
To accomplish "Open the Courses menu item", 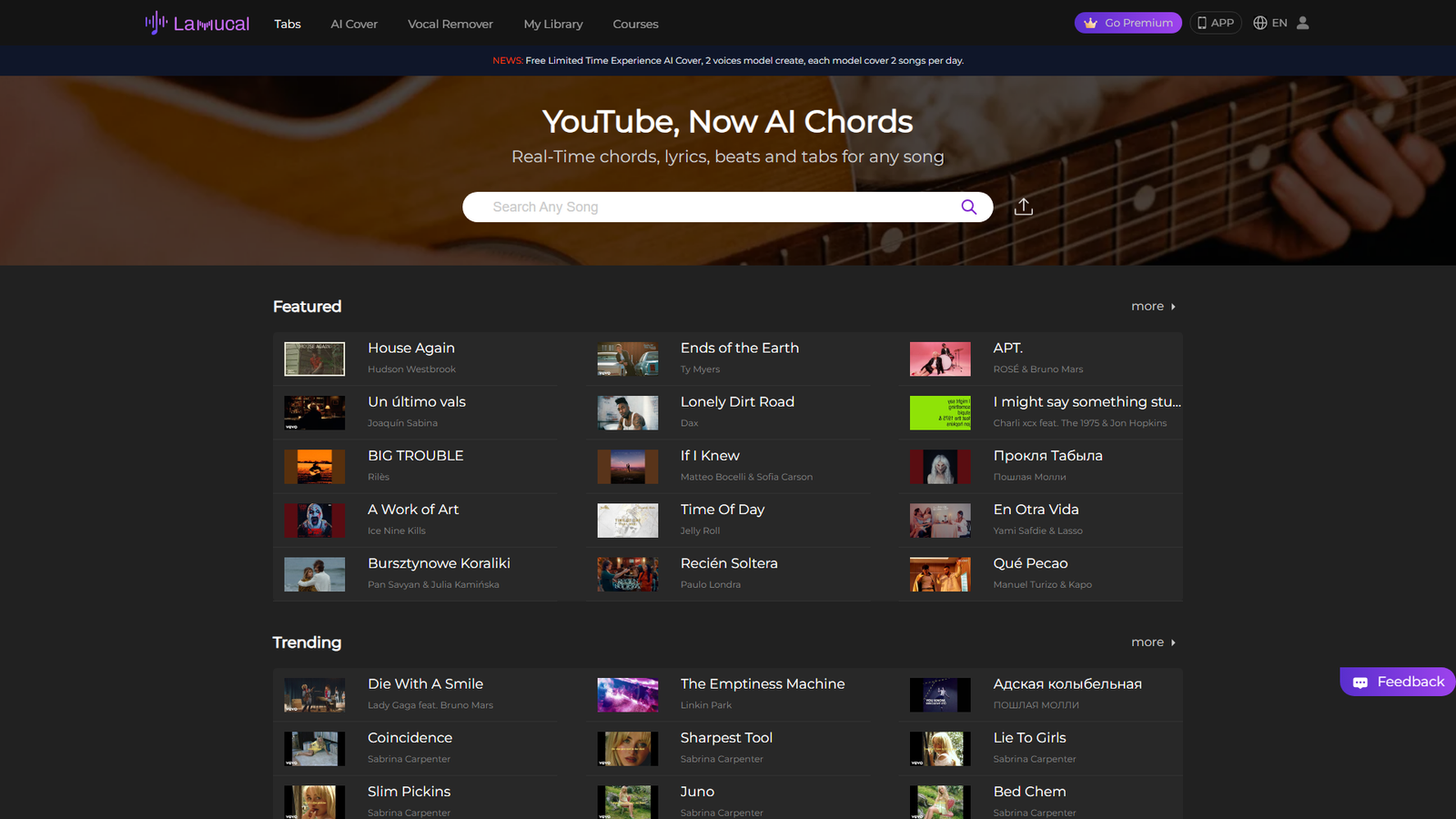I will 635,24.
